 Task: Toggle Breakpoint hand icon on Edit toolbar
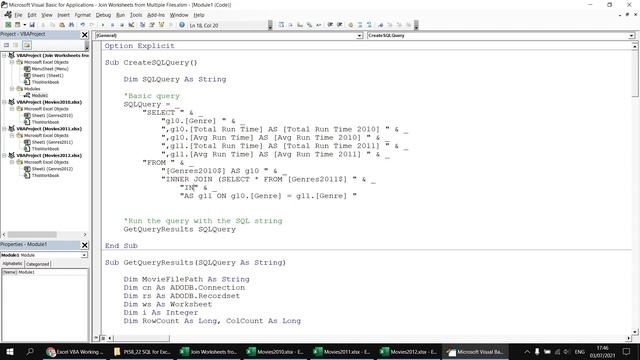pos(351,25)
